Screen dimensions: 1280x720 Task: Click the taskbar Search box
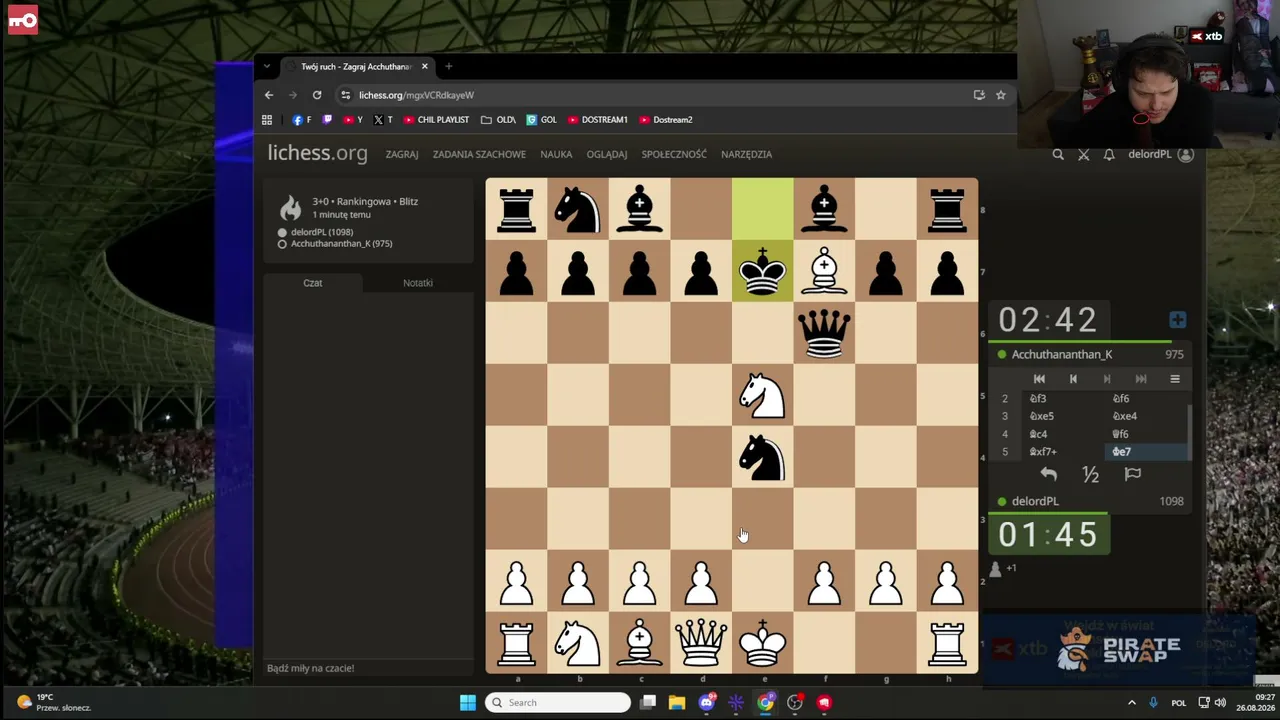coord(559,702)
